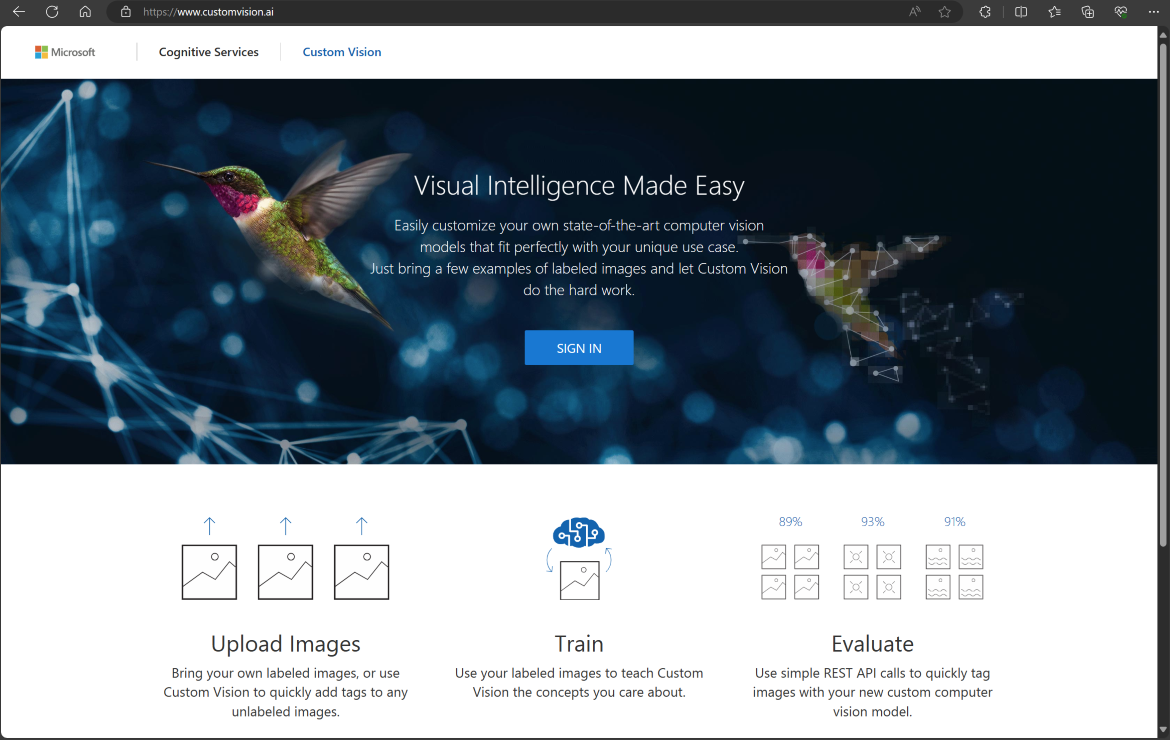Image resolution: width=1170 pixels, height=740 pixels.
Task: Click the scrollbar up arrow
Action: [1163, 34]
